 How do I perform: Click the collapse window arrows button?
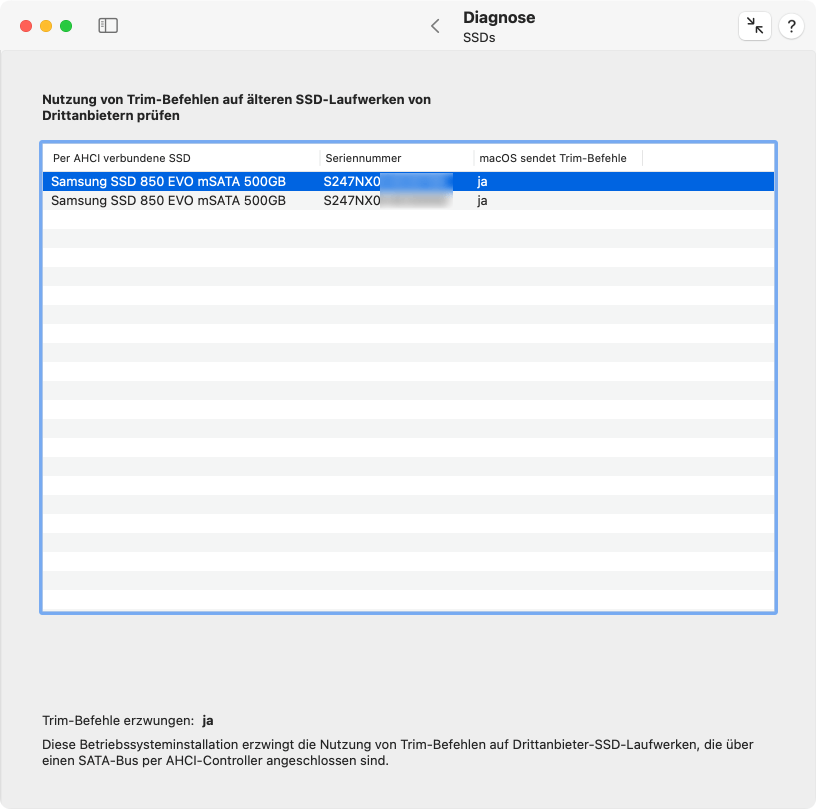point(754,25)
